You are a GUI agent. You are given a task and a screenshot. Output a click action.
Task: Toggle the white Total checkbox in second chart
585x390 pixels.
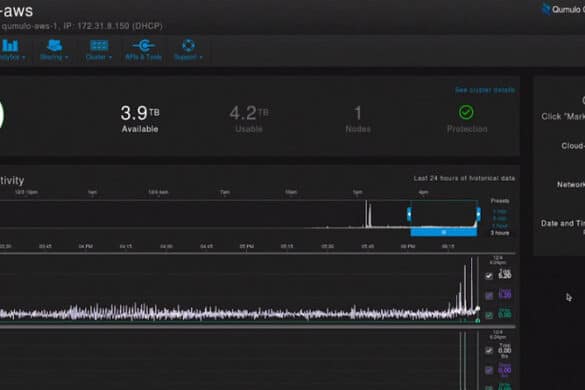[489, 350]
